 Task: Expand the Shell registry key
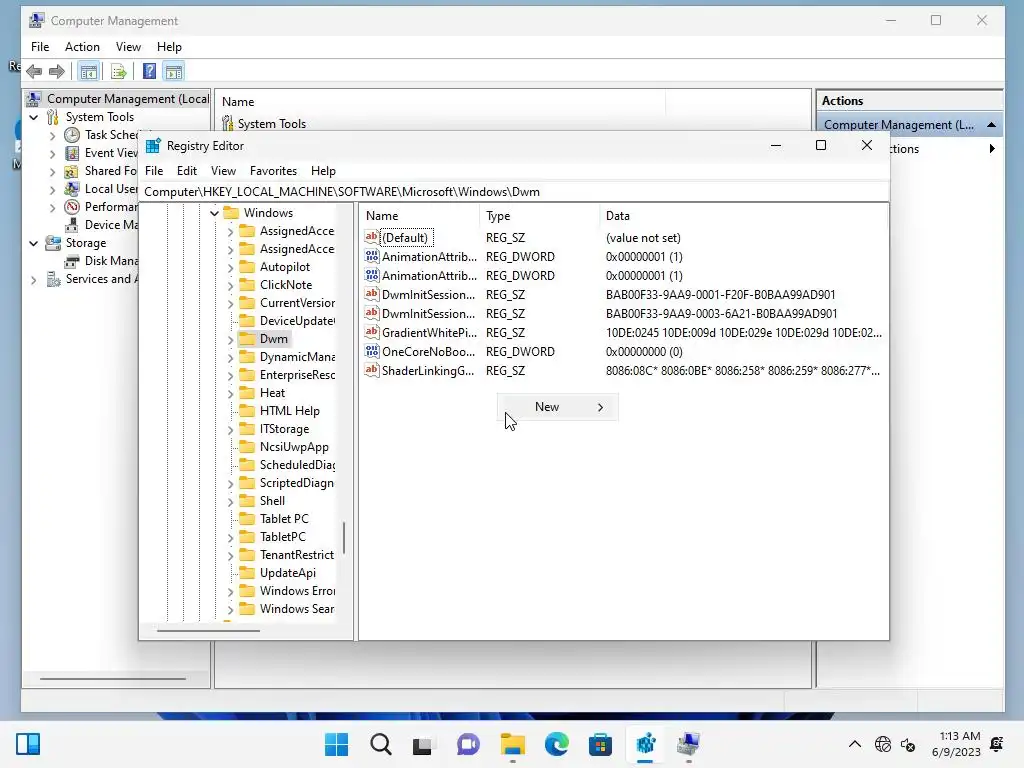tap(231, 502)
